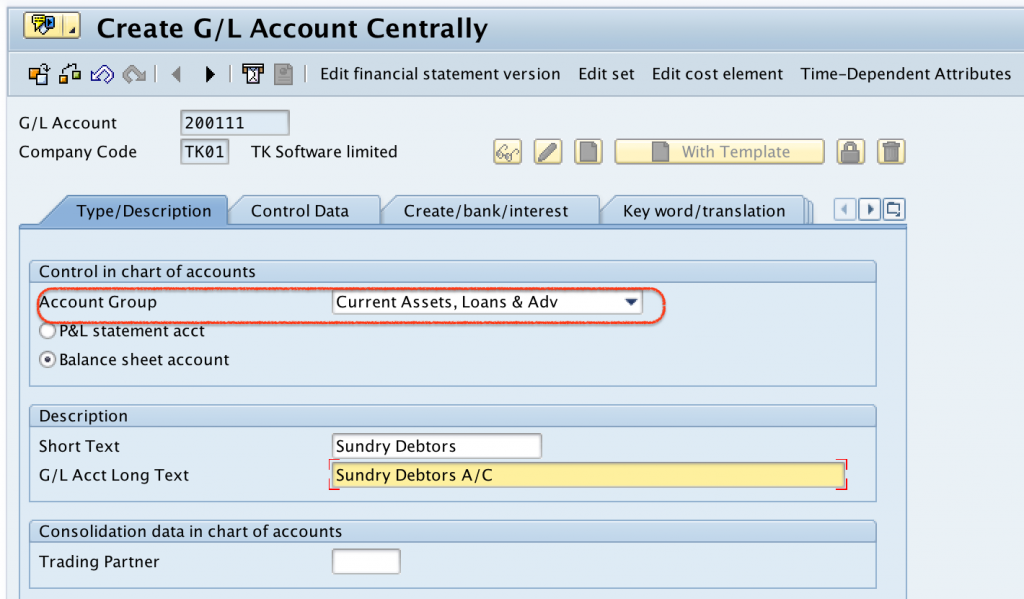Click Time-Dependent Attributes
This screenshot has width=1024, height=599.
905,74
